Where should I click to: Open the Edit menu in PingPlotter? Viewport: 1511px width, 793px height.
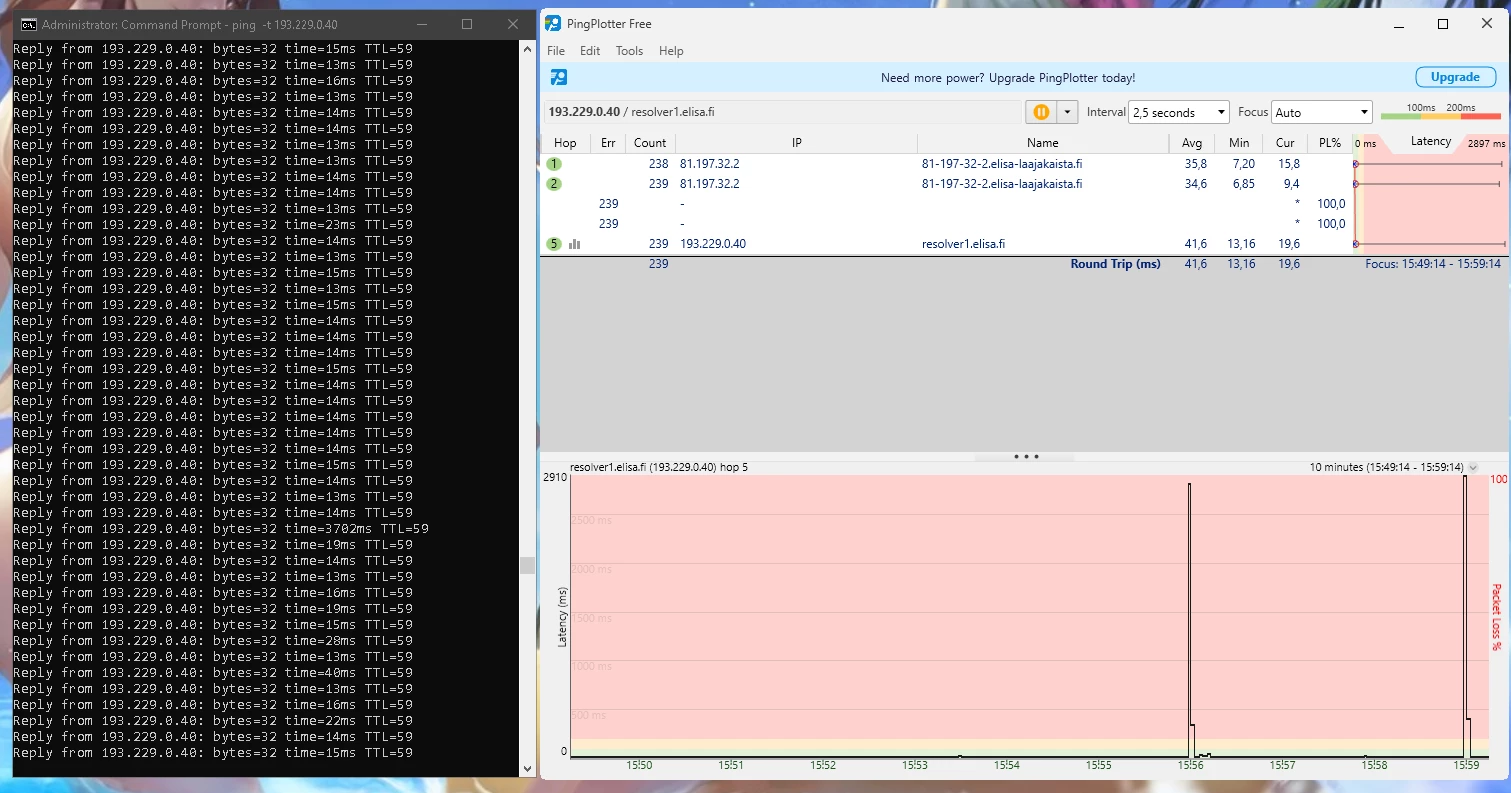click(x=590, y=51)
